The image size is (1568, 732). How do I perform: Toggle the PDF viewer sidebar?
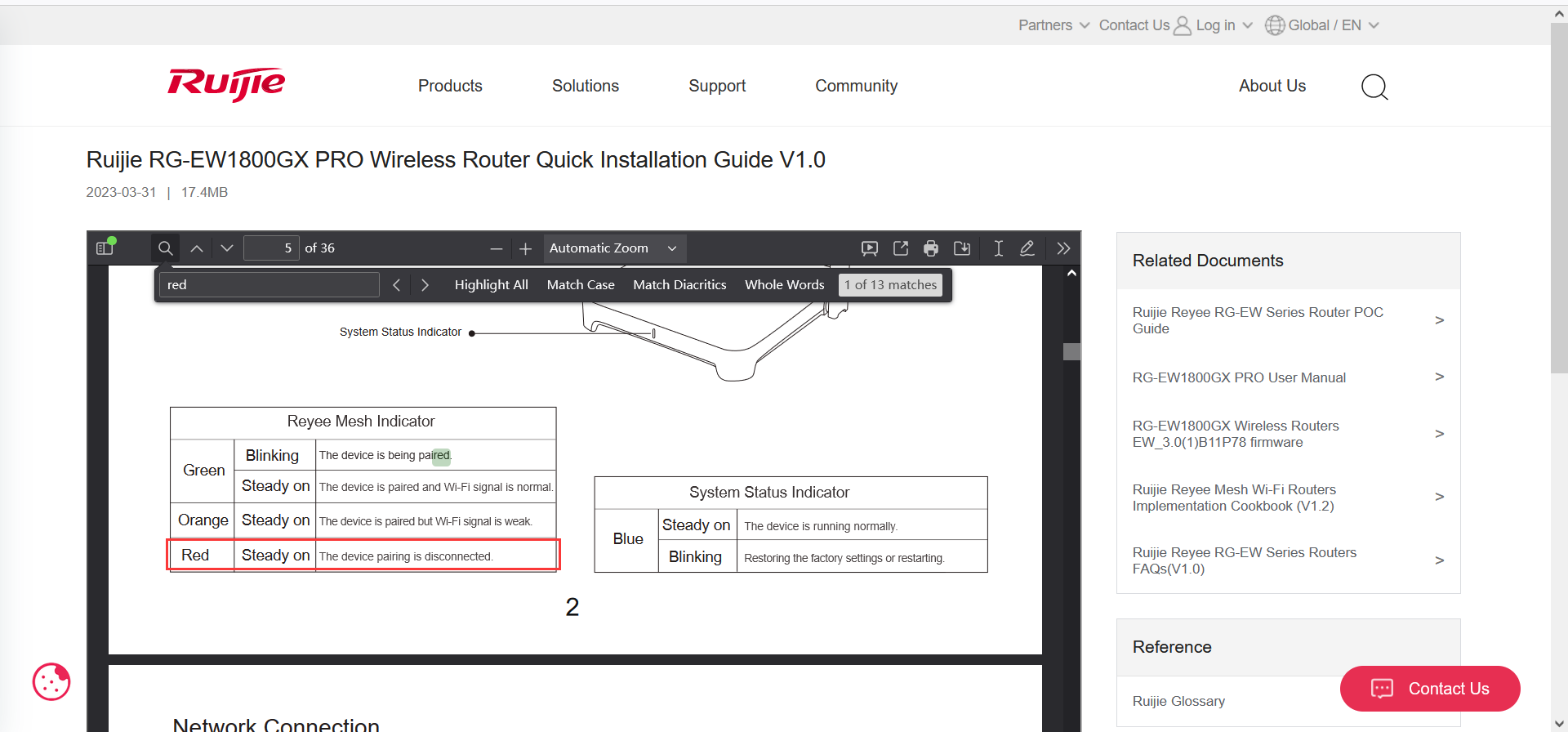point(105,248)
